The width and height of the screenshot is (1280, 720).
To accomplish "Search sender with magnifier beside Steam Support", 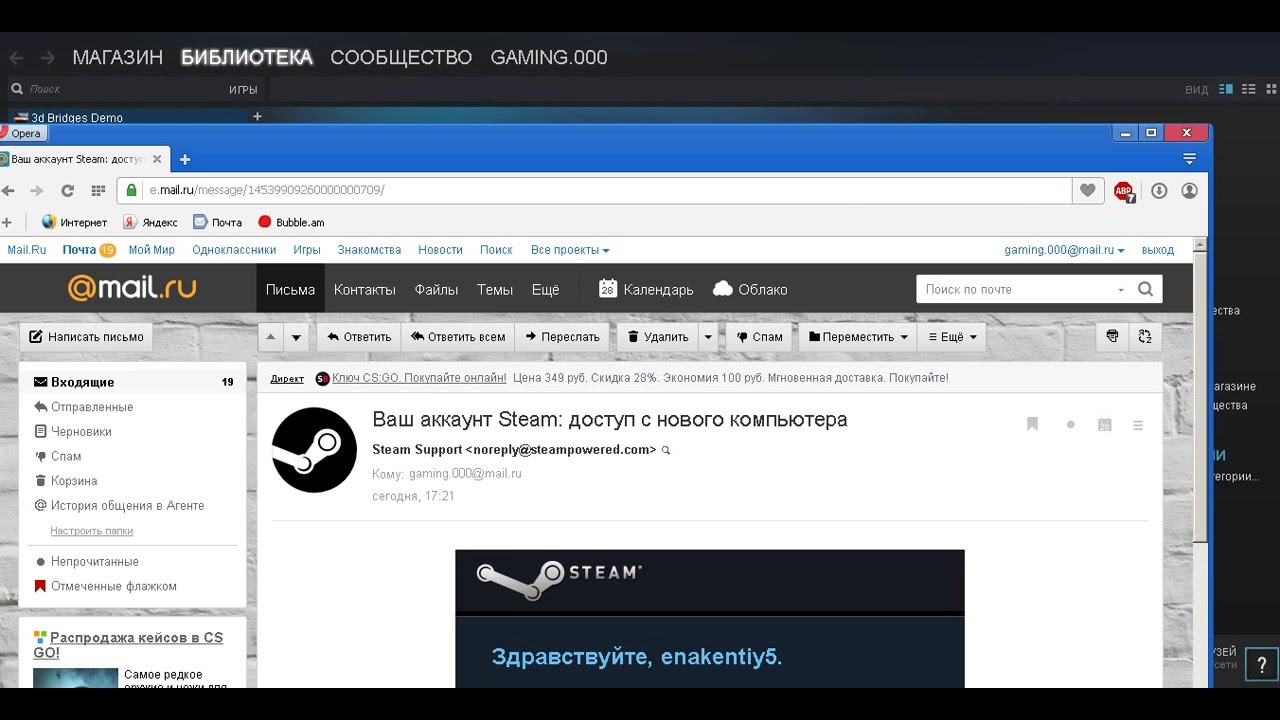I will click(x=666, y=450).
